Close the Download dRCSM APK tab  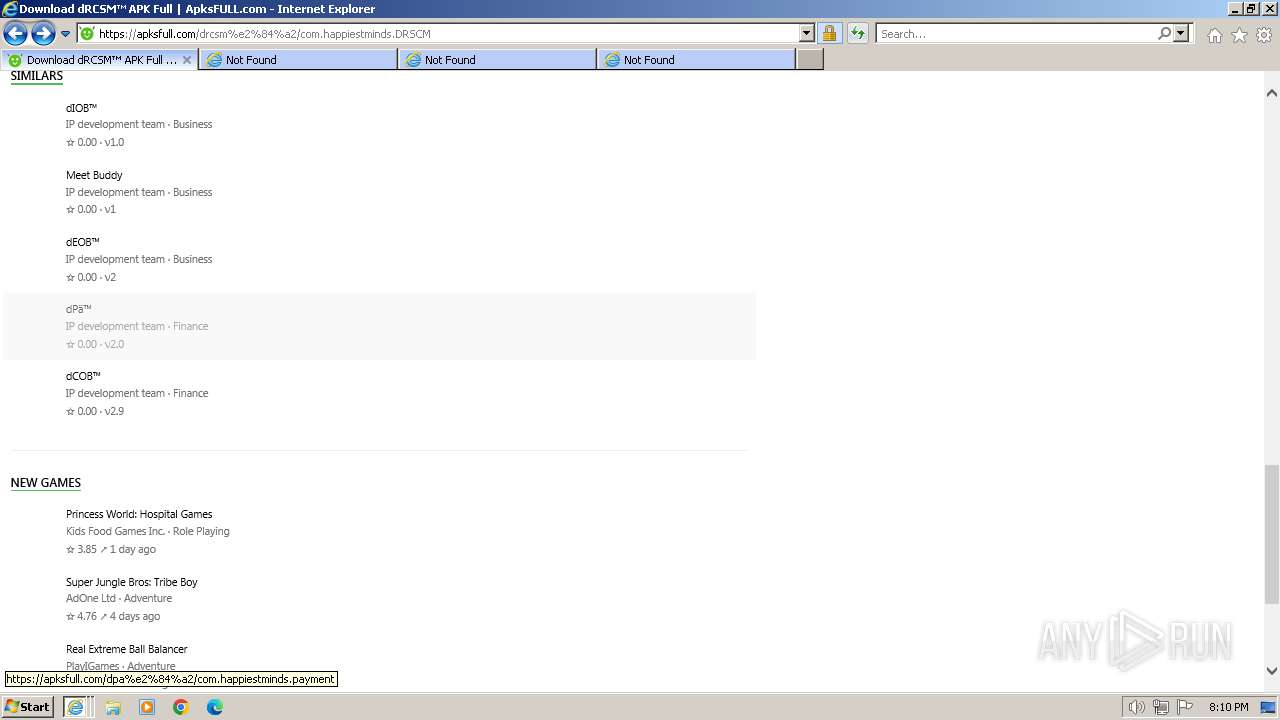[187, 60]
